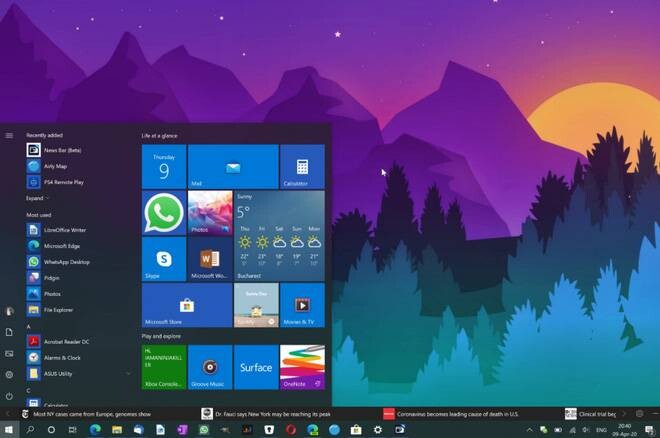The height and width of the screenshot is (438, 660).
Task: Open News Bar (Beta) from Recently added
Action: pos(62,150)
